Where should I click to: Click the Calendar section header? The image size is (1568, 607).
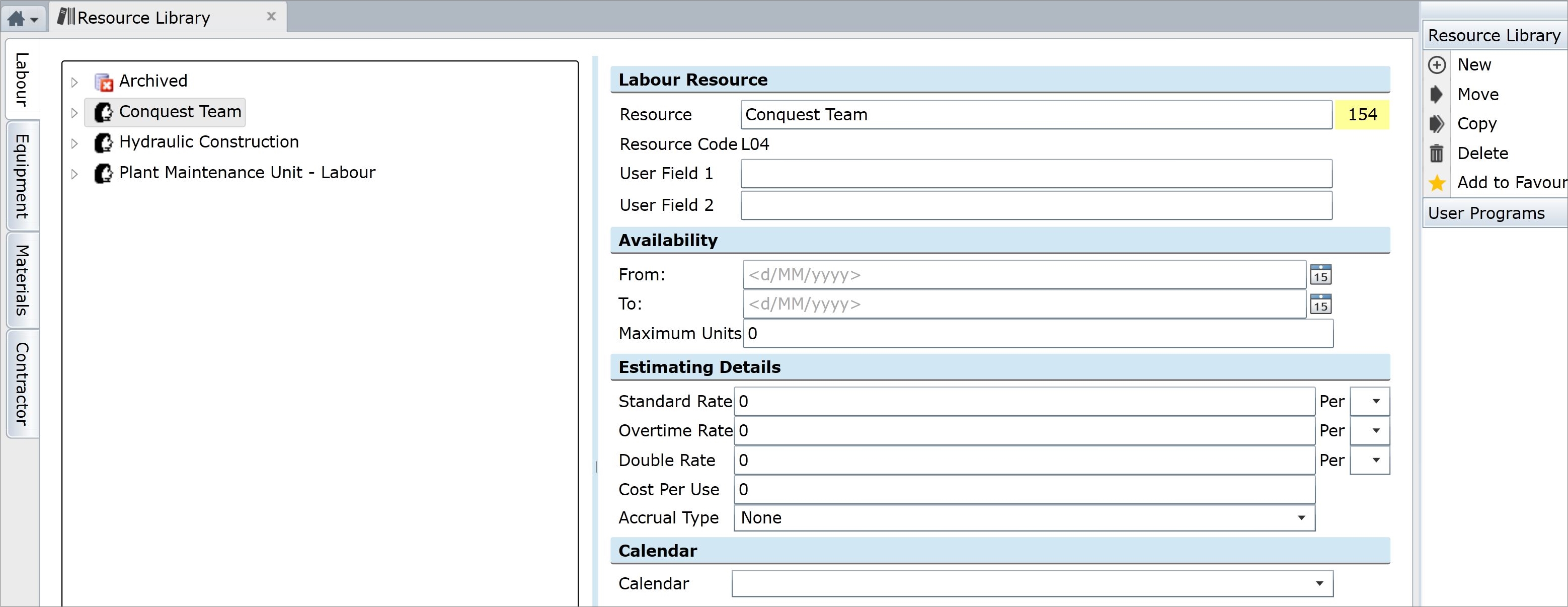(x=1000, y=551)
